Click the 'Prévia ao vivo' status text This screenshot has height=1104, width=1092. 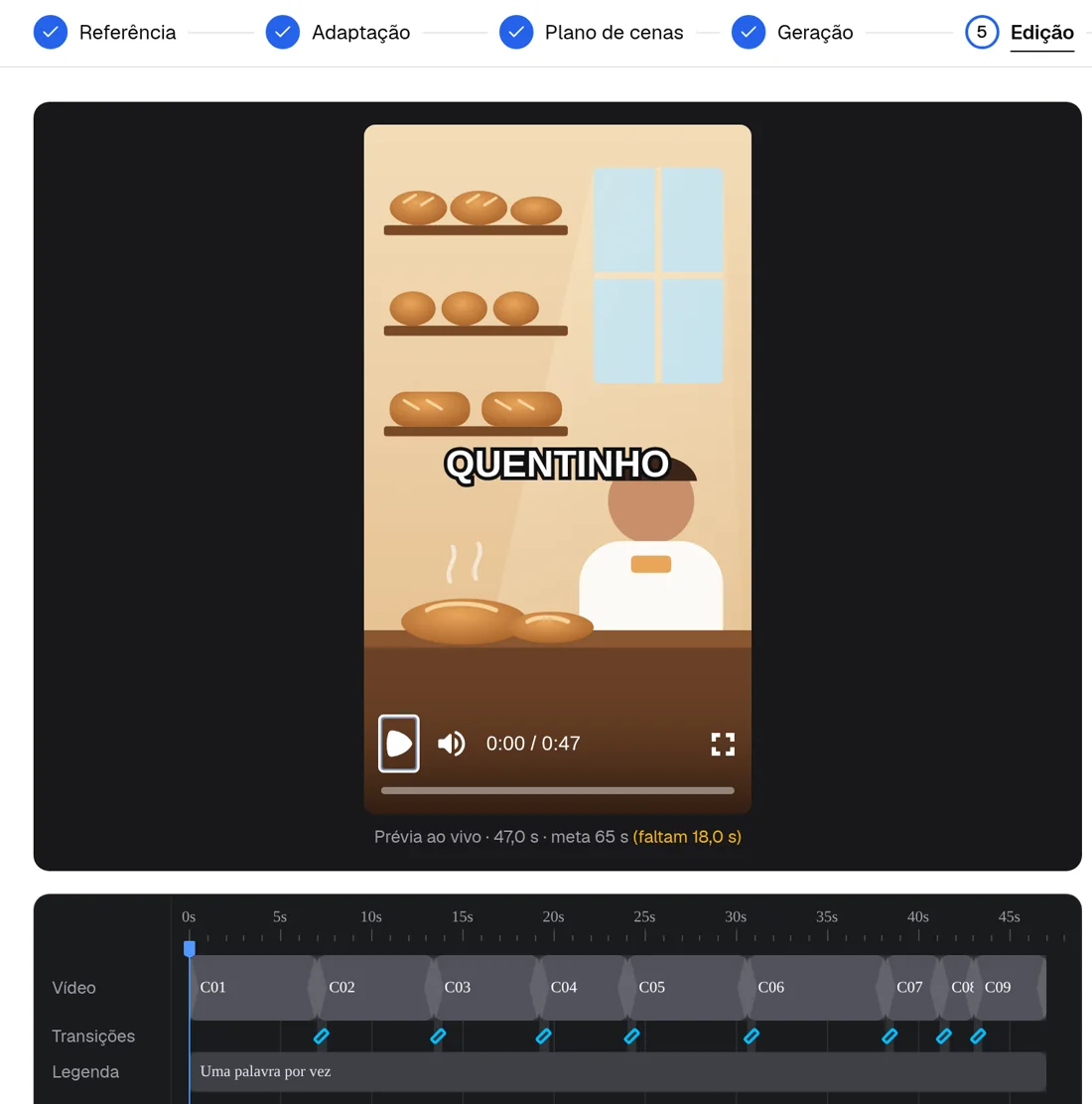click(427, 837)
